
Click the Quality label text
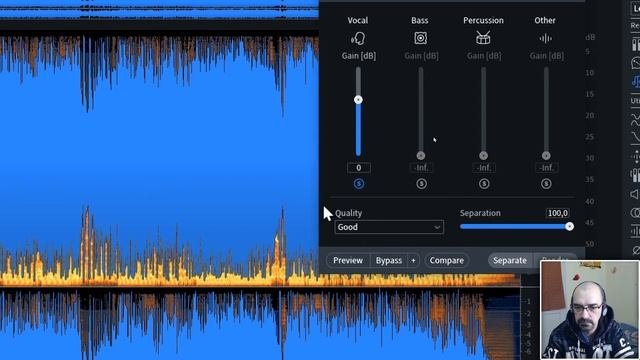click(x=349, y=213)
